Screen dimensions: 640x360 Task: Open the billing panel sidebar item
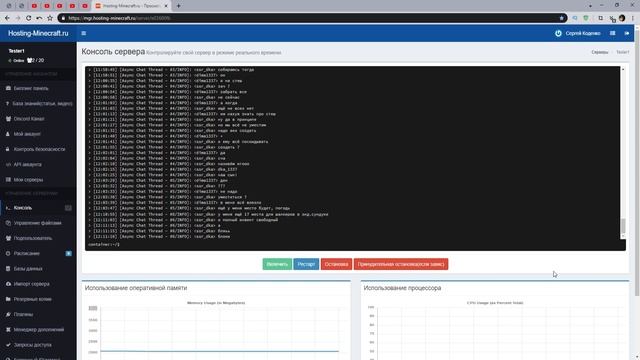(x=38, y=88)
